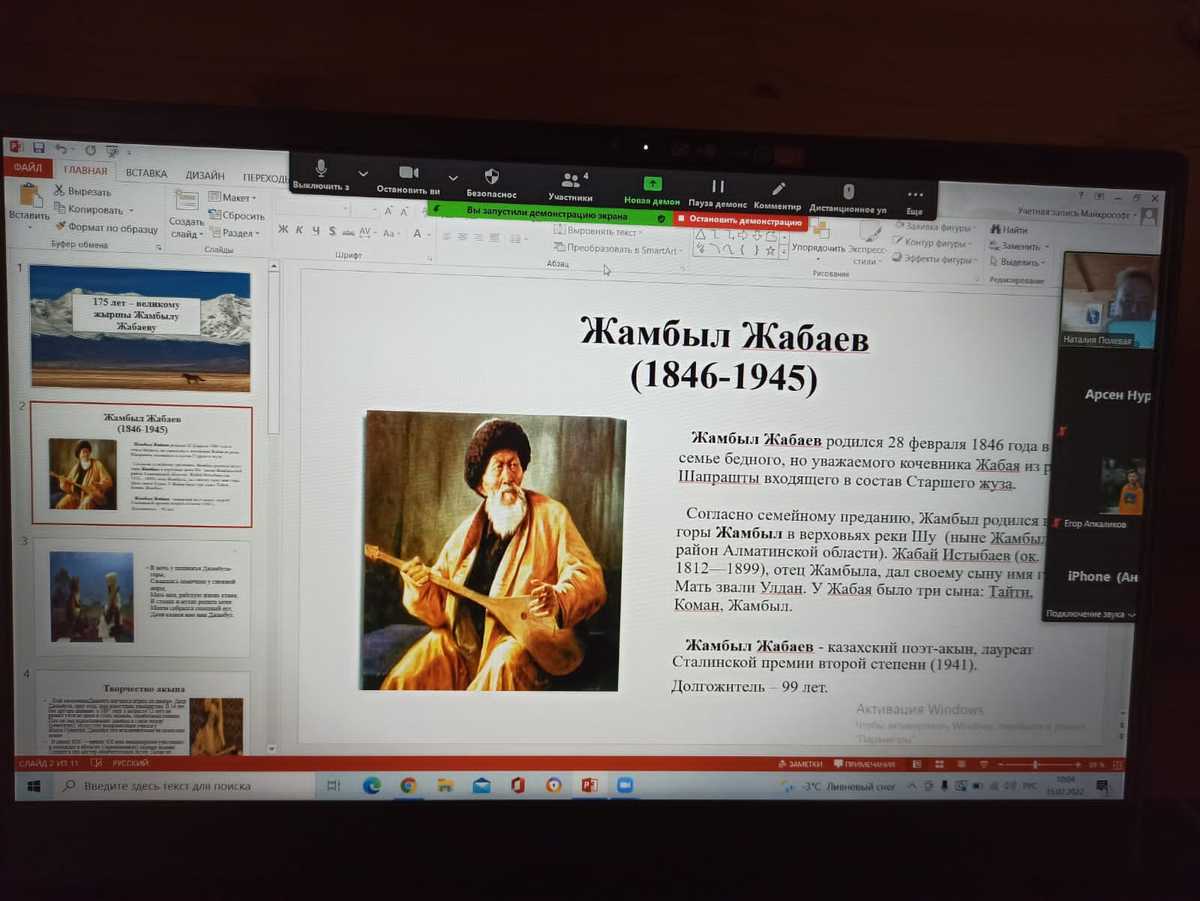Image resolution: width=1200 pixels, height=901 pixels.
Task: Open Zoom Security shield icon
Action: (x=491, y=177)
